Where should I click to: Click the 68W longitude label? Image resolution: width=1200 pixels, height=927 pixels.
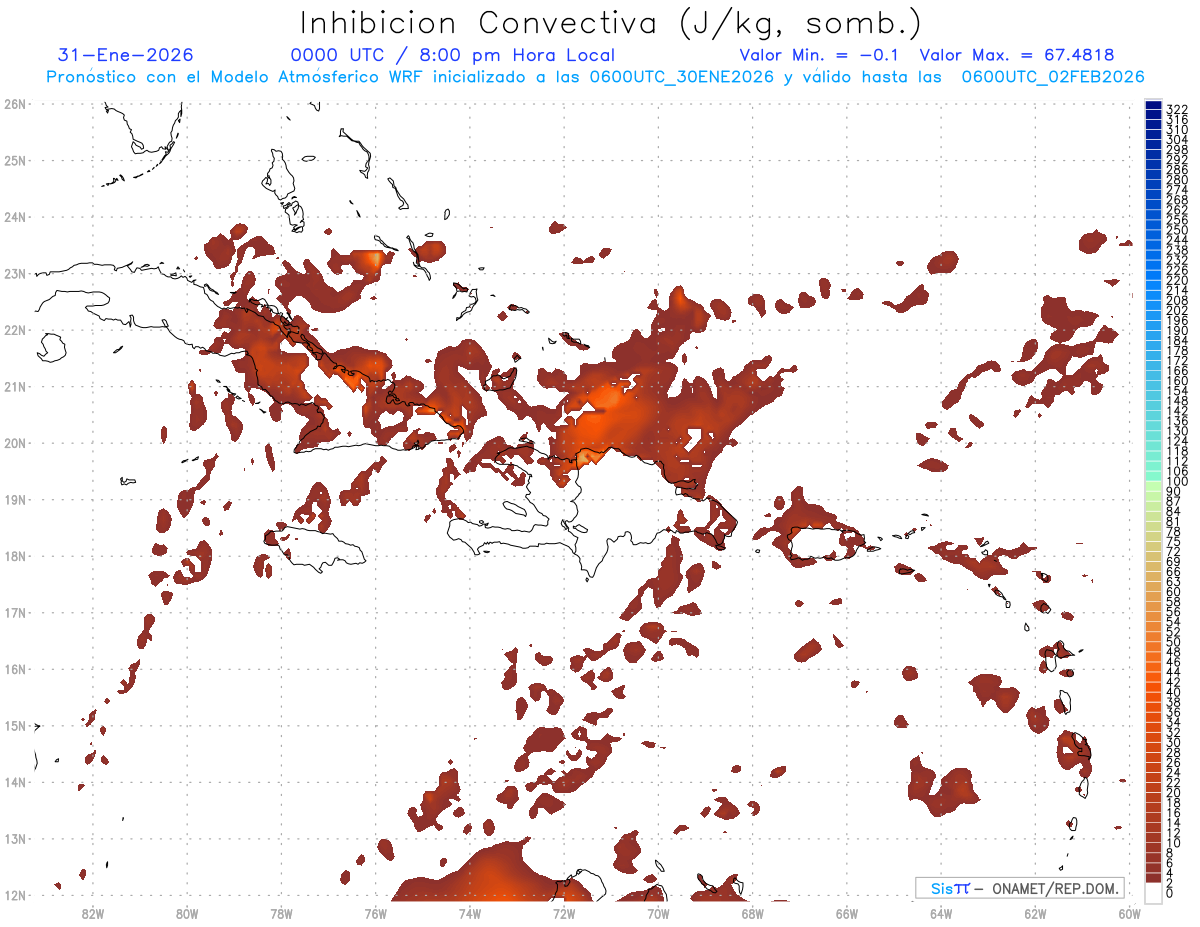[x=753, y=913]
